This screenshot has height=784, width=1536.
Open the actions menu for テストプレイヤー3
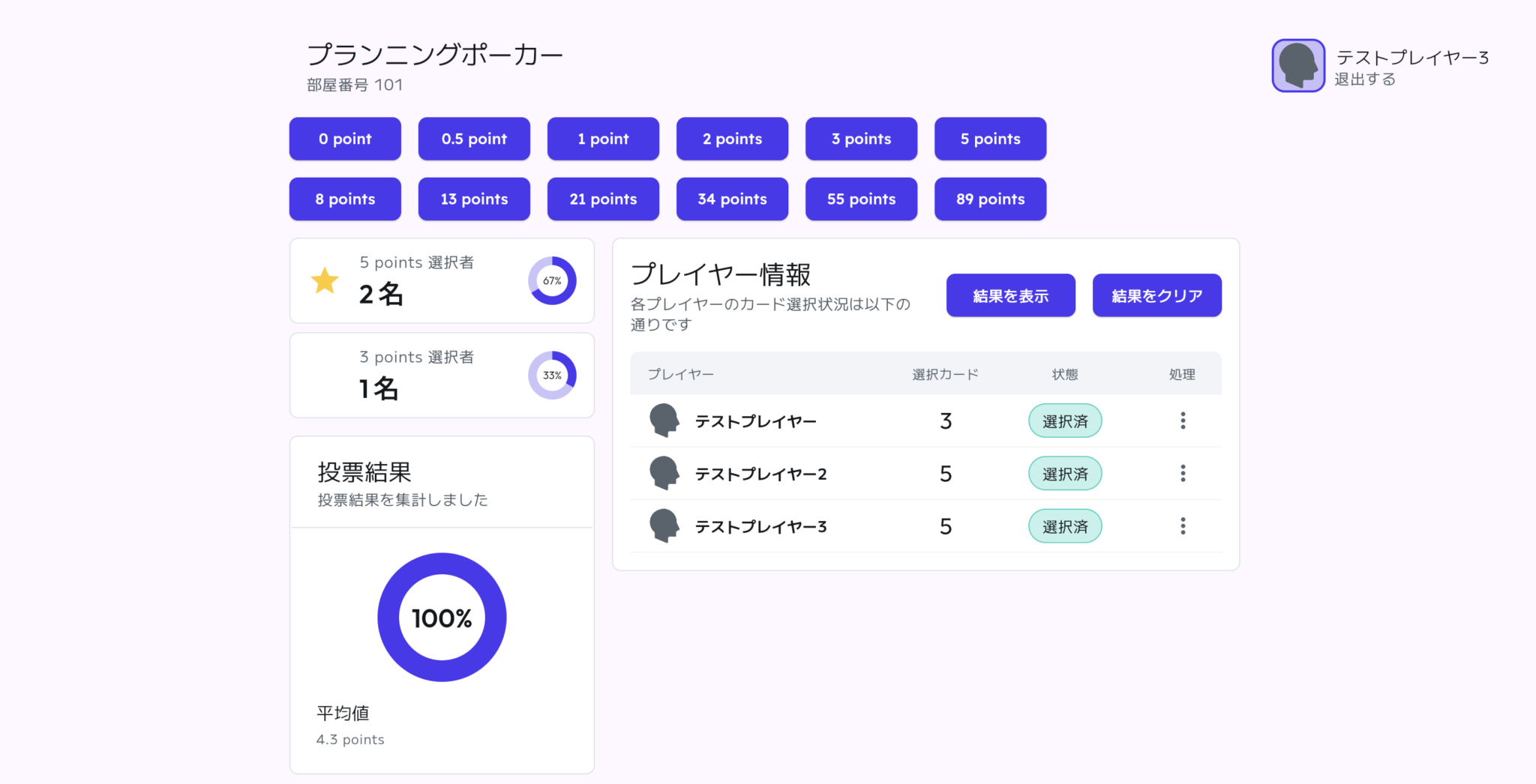[1183, 525]
